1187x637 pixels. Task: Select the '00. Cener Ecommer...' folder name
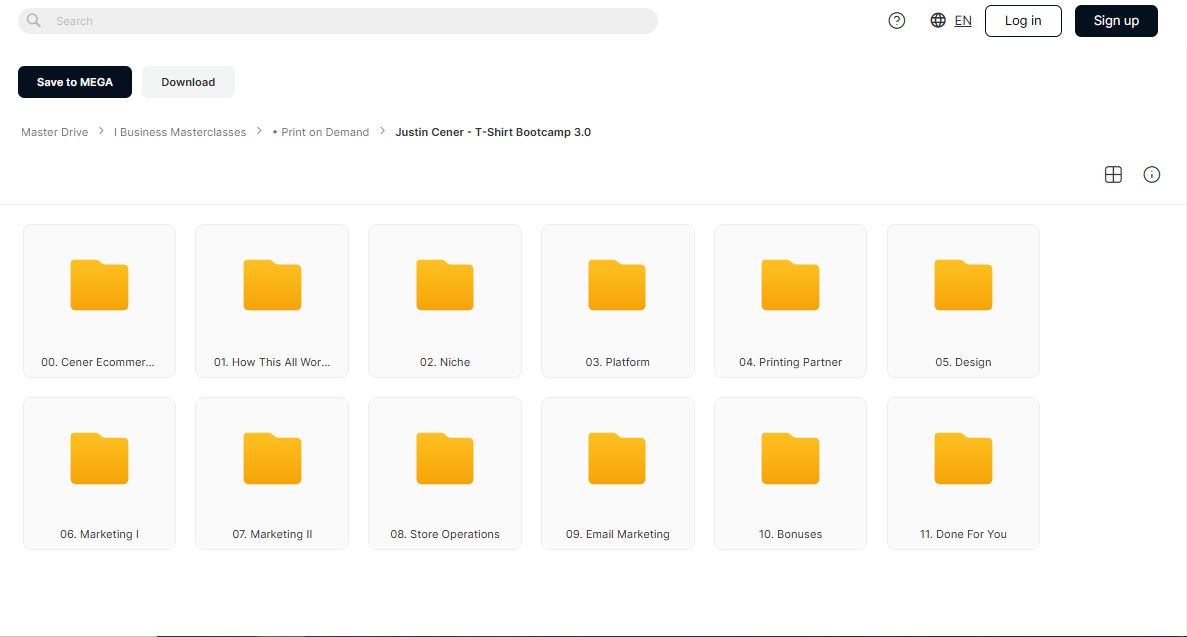click(98, 362)
